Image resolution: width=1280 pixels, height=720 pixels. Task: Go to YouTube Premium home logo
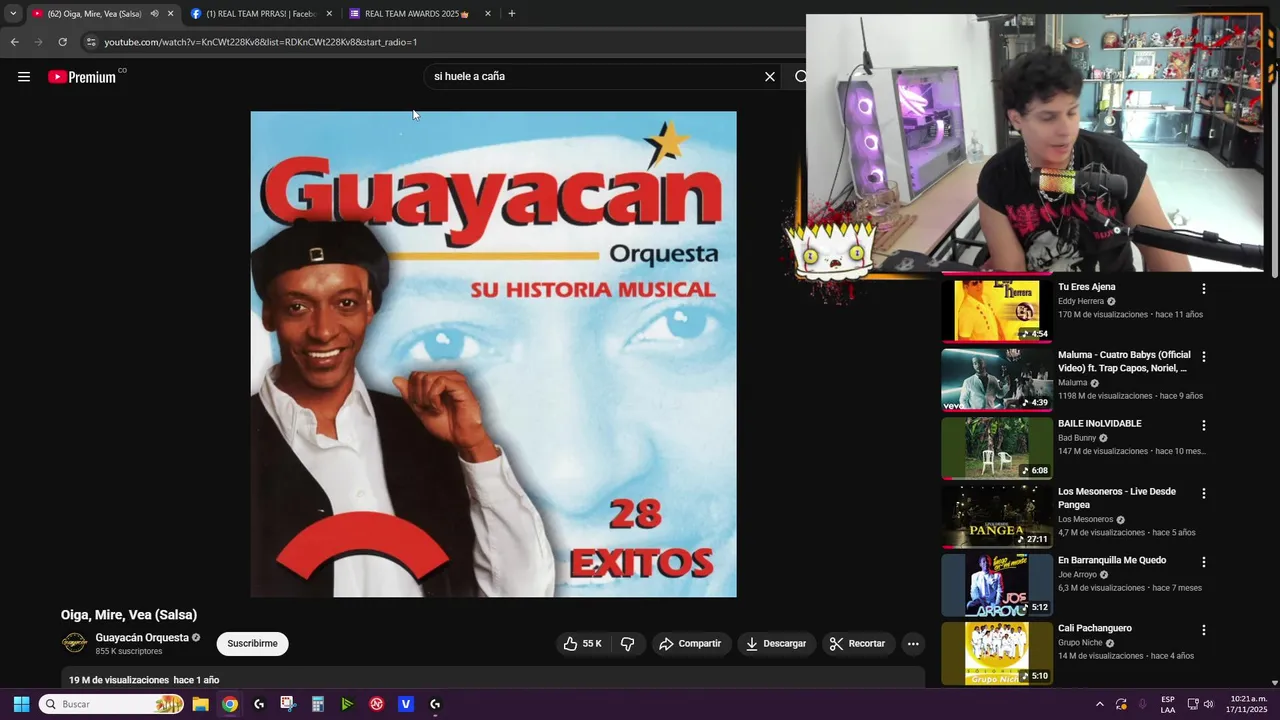pyautogui.click(x=82, y=77)
